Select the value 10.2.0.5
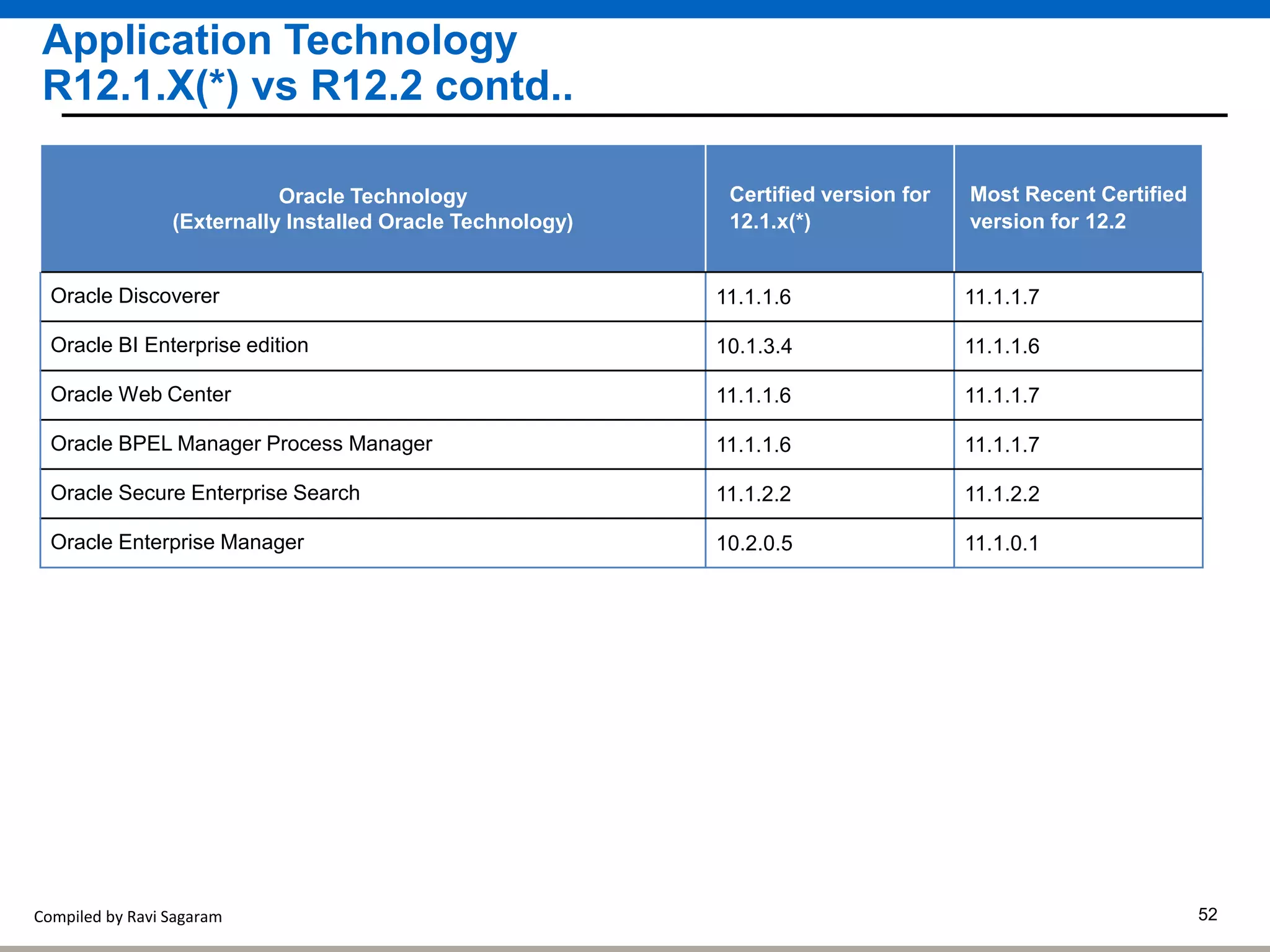The width and height of the screenshot is (1270, 952). coord(754,543)
